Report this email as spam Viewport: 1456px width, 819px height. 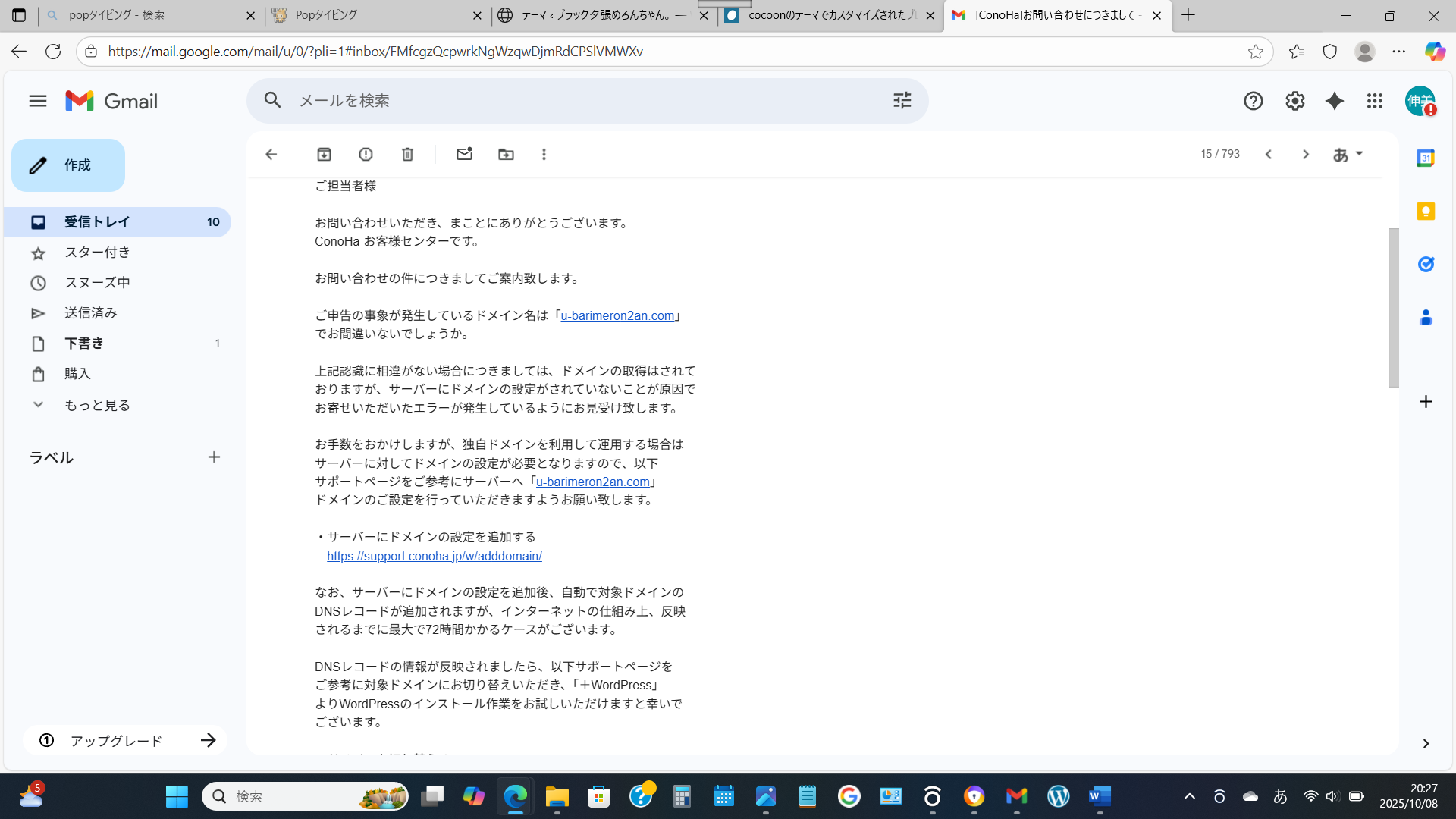(366, 155)
